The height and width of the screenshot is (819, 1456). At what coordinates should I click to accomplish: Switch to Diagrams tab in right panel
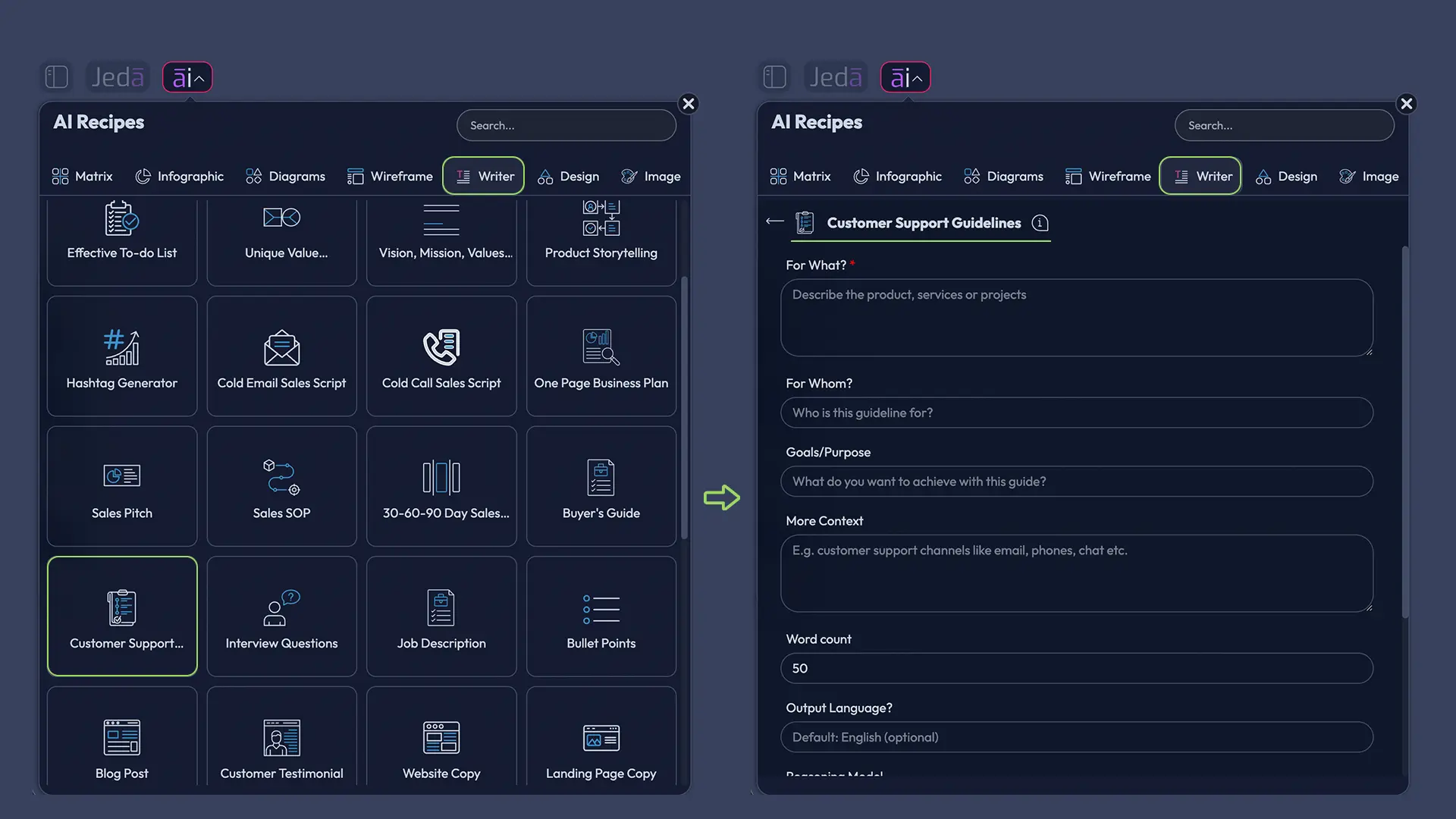click(x=1004, y=176)
